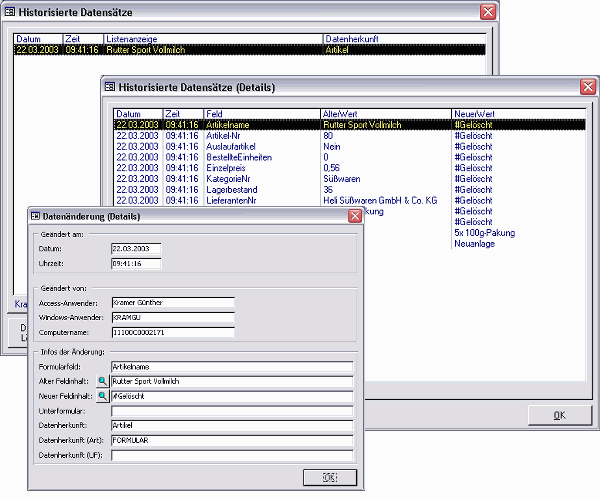Click magnifier icon beside Neuer Feldinhalt
Viewport: 600px width, 500px height.
click(103, 397)
